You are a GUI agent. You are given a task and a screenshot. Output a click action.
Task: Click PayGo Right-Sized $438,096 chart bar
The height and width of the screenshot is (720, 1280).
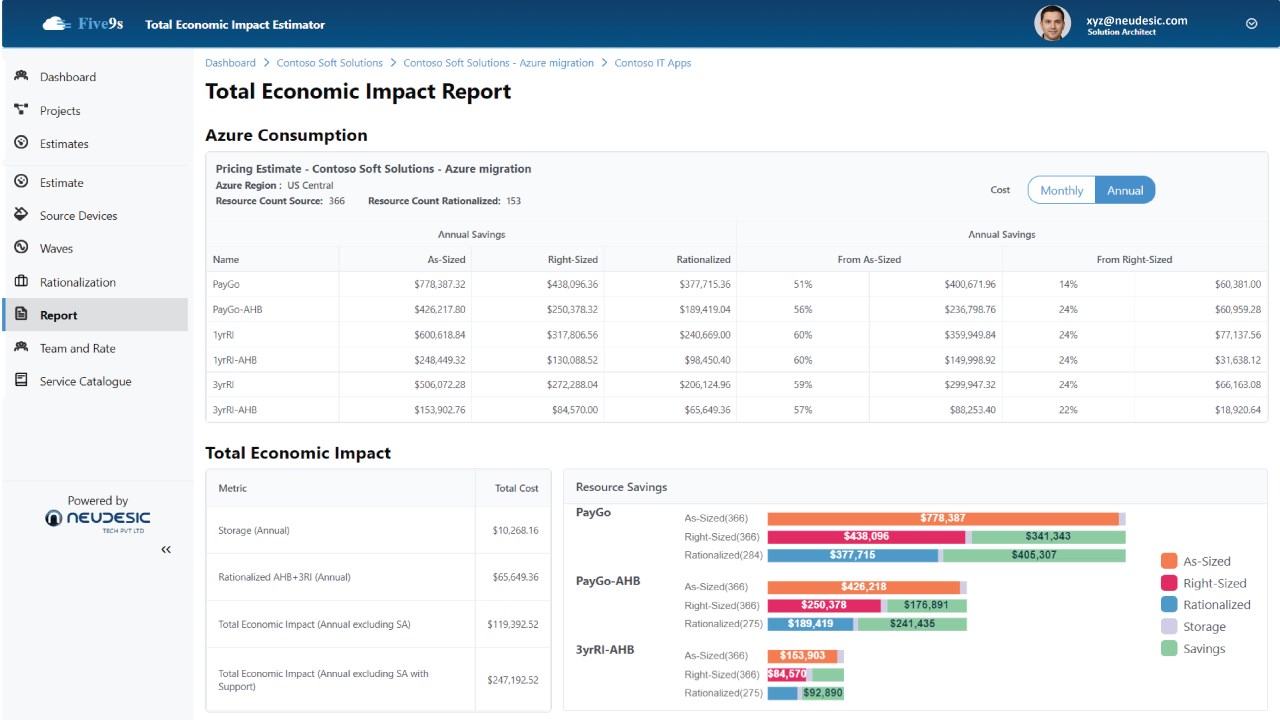(866, 537)
